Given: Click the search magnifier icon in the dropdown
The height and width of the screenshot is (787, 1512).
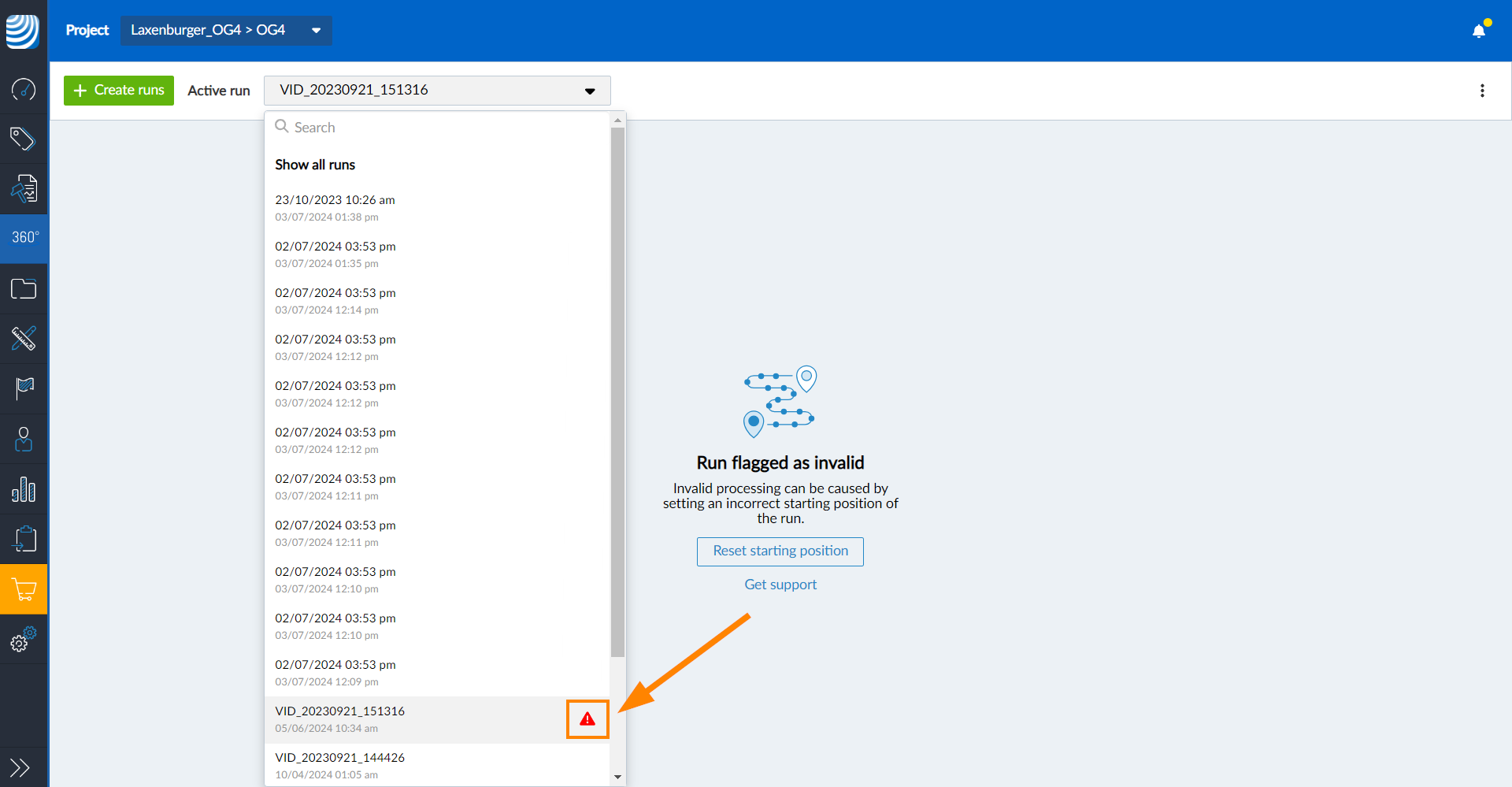Looking at the screenshot, I should coord(282,126).
